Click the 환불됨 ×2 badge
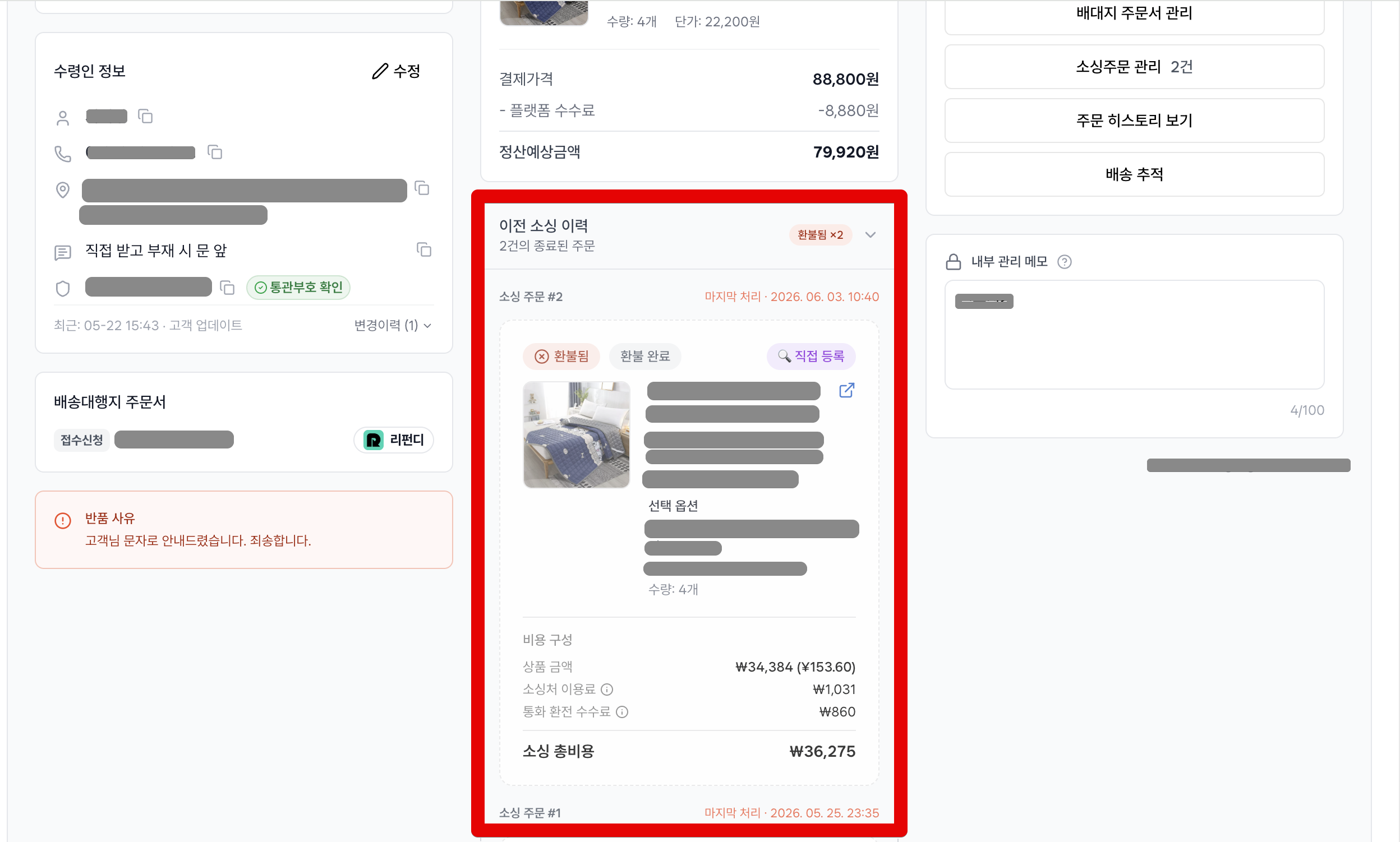The width and height of the screenshot is (1400, 842). pos(821,235)
